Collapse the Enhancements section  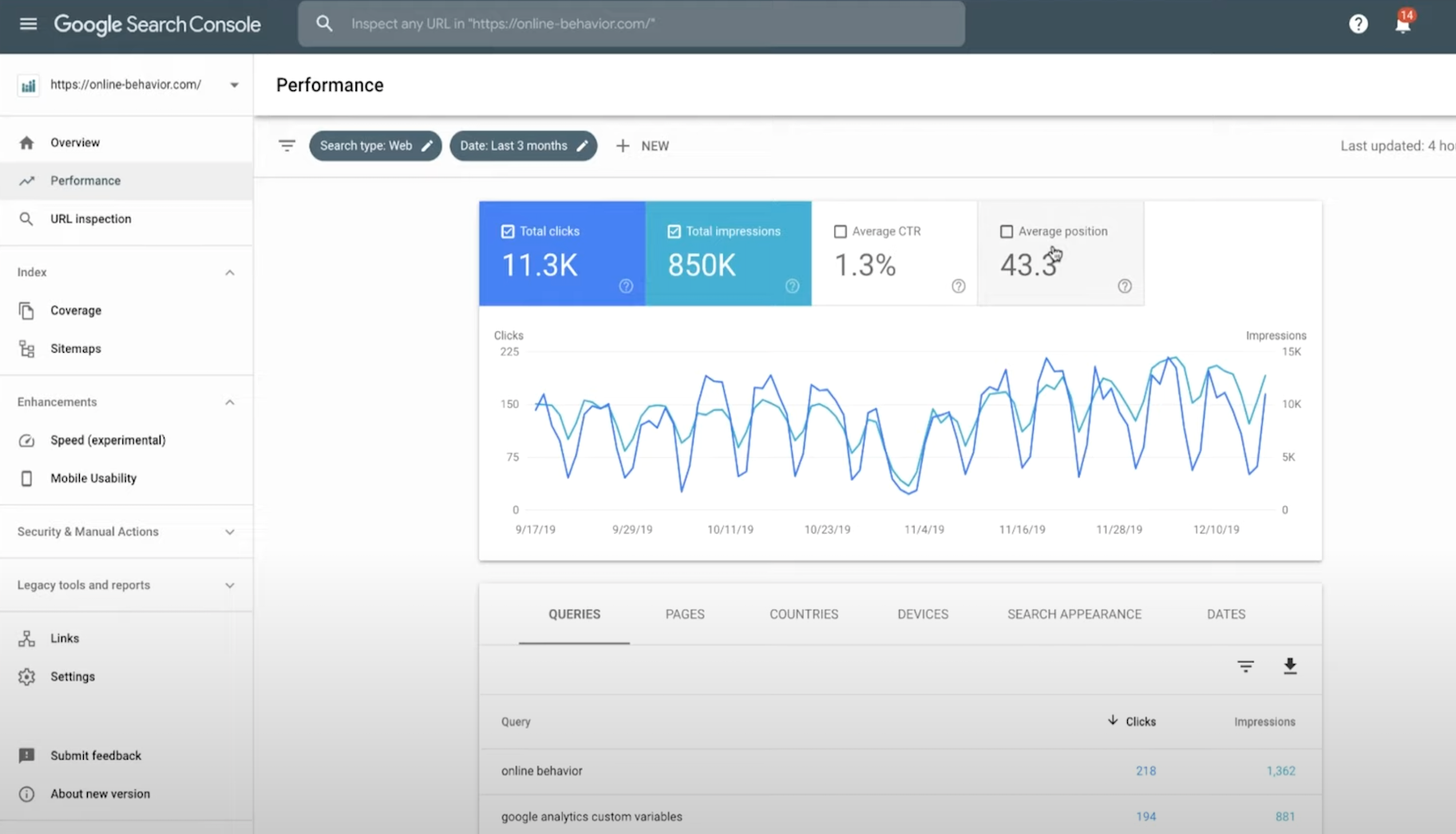click(x=229, y=402)
